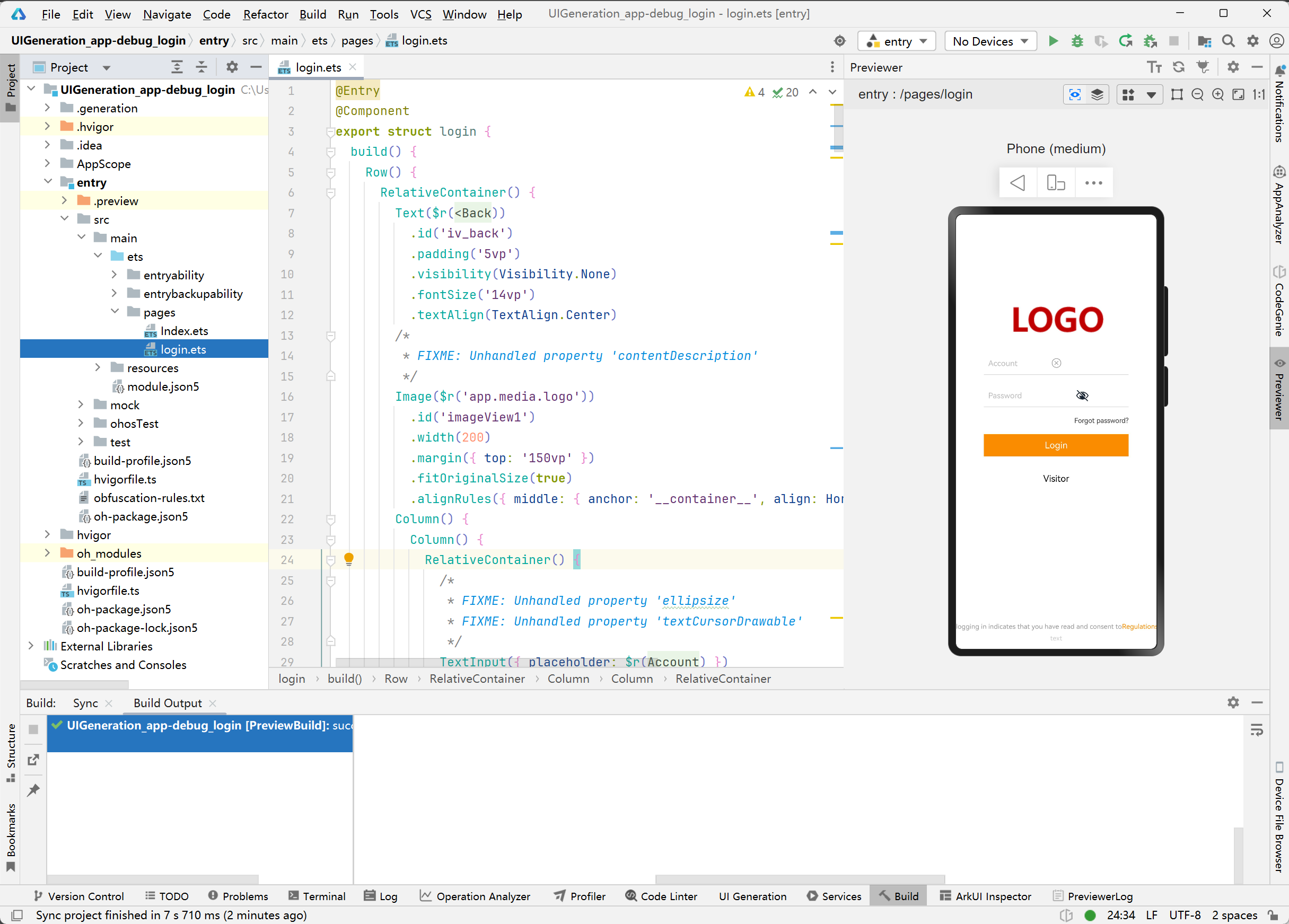The image size is (1289, 924).
Task: Expand the resources folder
Action: point(97,368)
